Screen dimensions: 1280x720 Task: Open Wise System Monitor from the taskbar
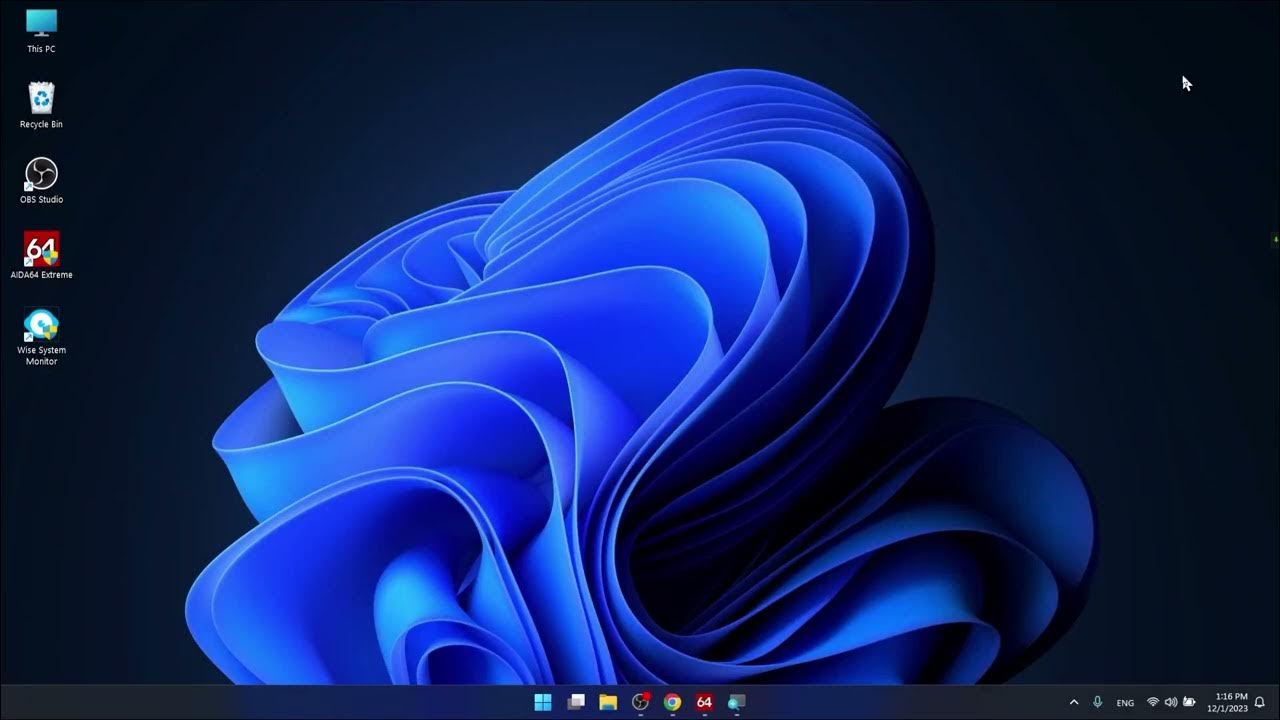pyautogui.click(x=737, y=703)
